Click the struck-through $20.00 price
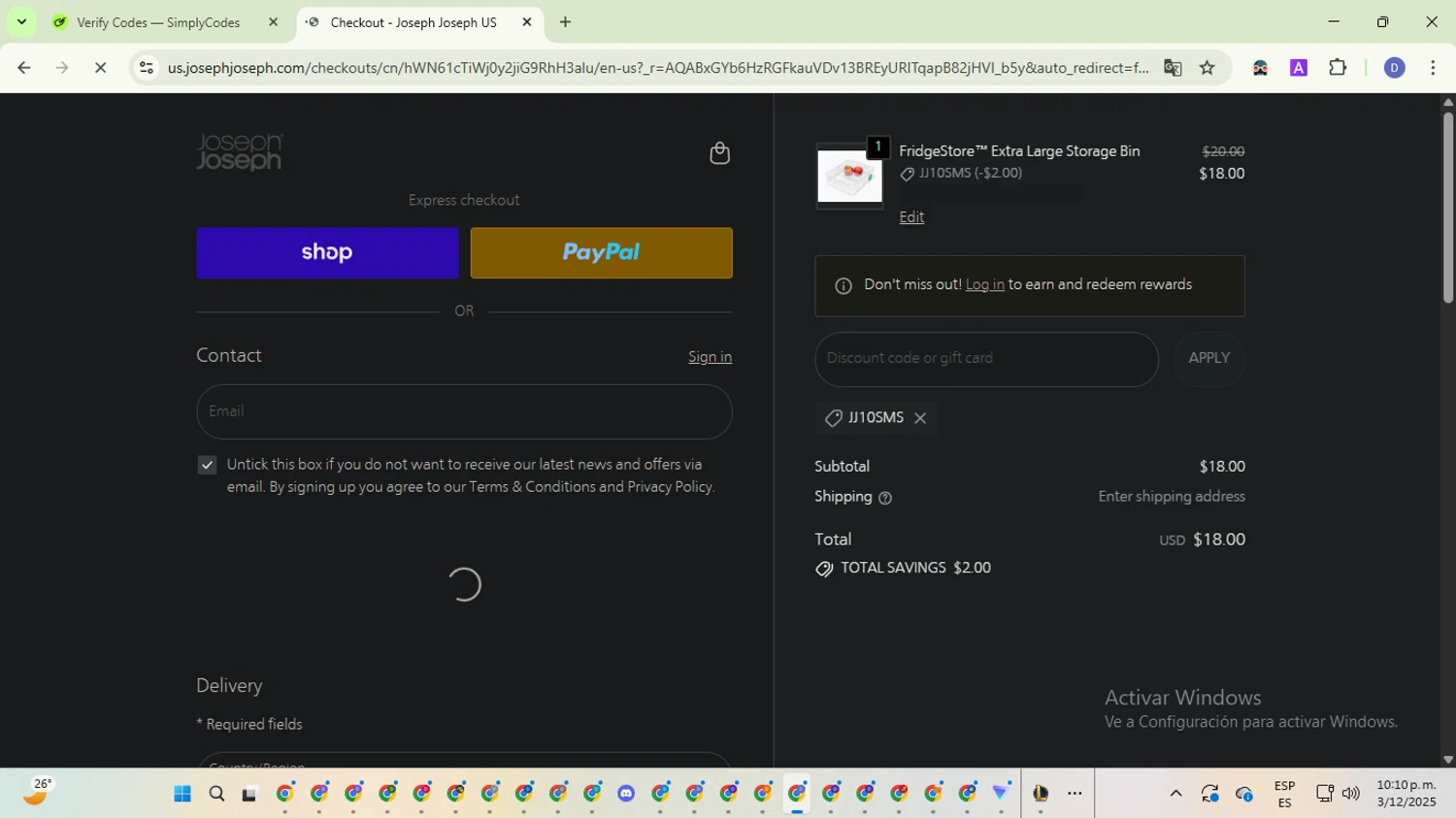This screenshot has height=818, width=1456. pos(1223,151)
